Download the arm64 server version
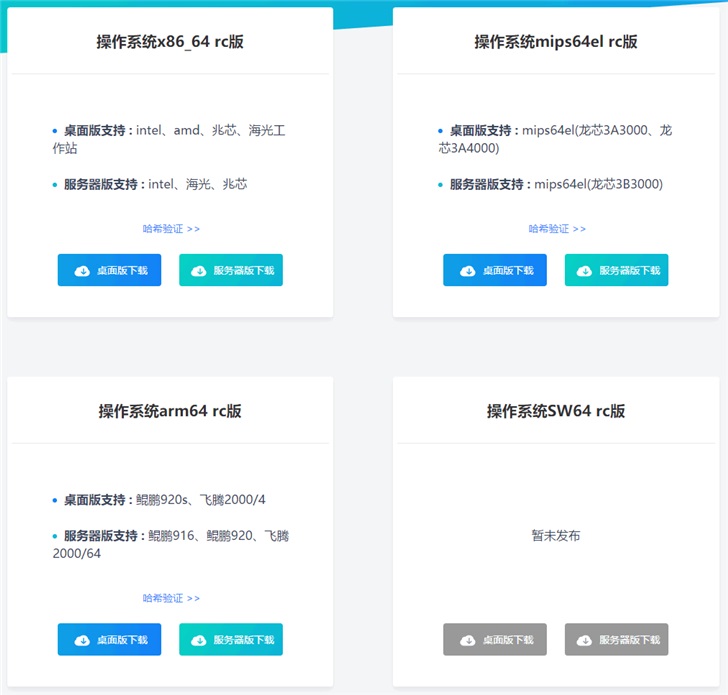This screenshot has width=728, height=695. [x=231, y=639]
